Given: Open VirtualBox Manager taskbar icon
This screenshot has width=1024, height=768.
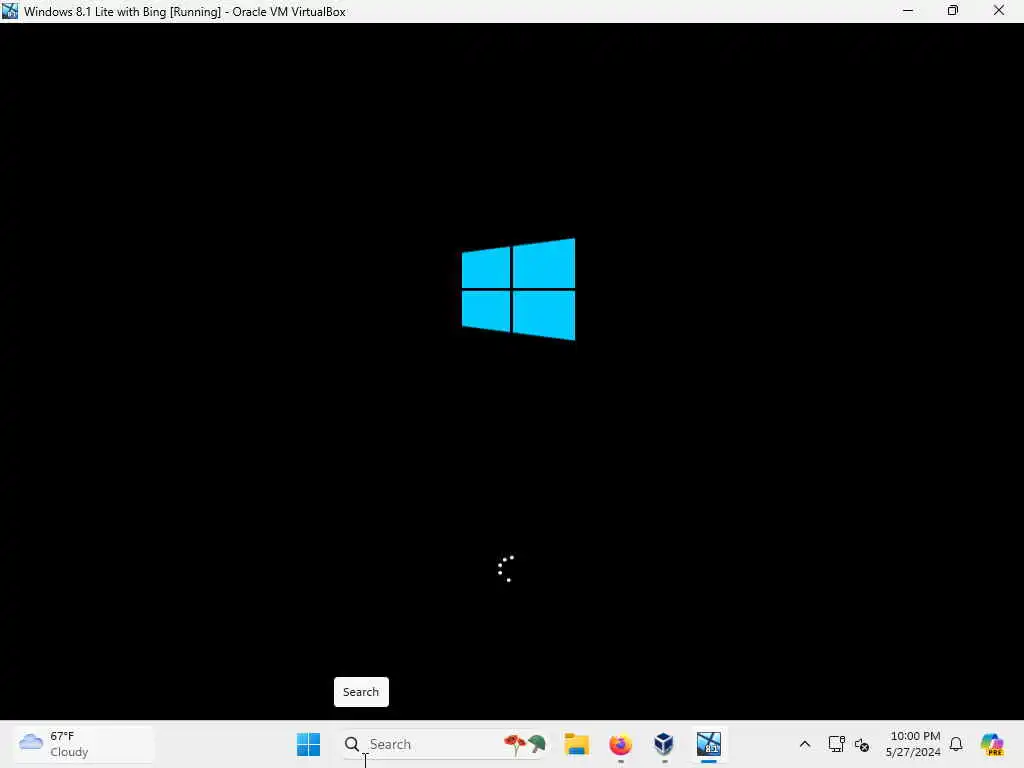Looking at the screenshot, I should (664, 744).
